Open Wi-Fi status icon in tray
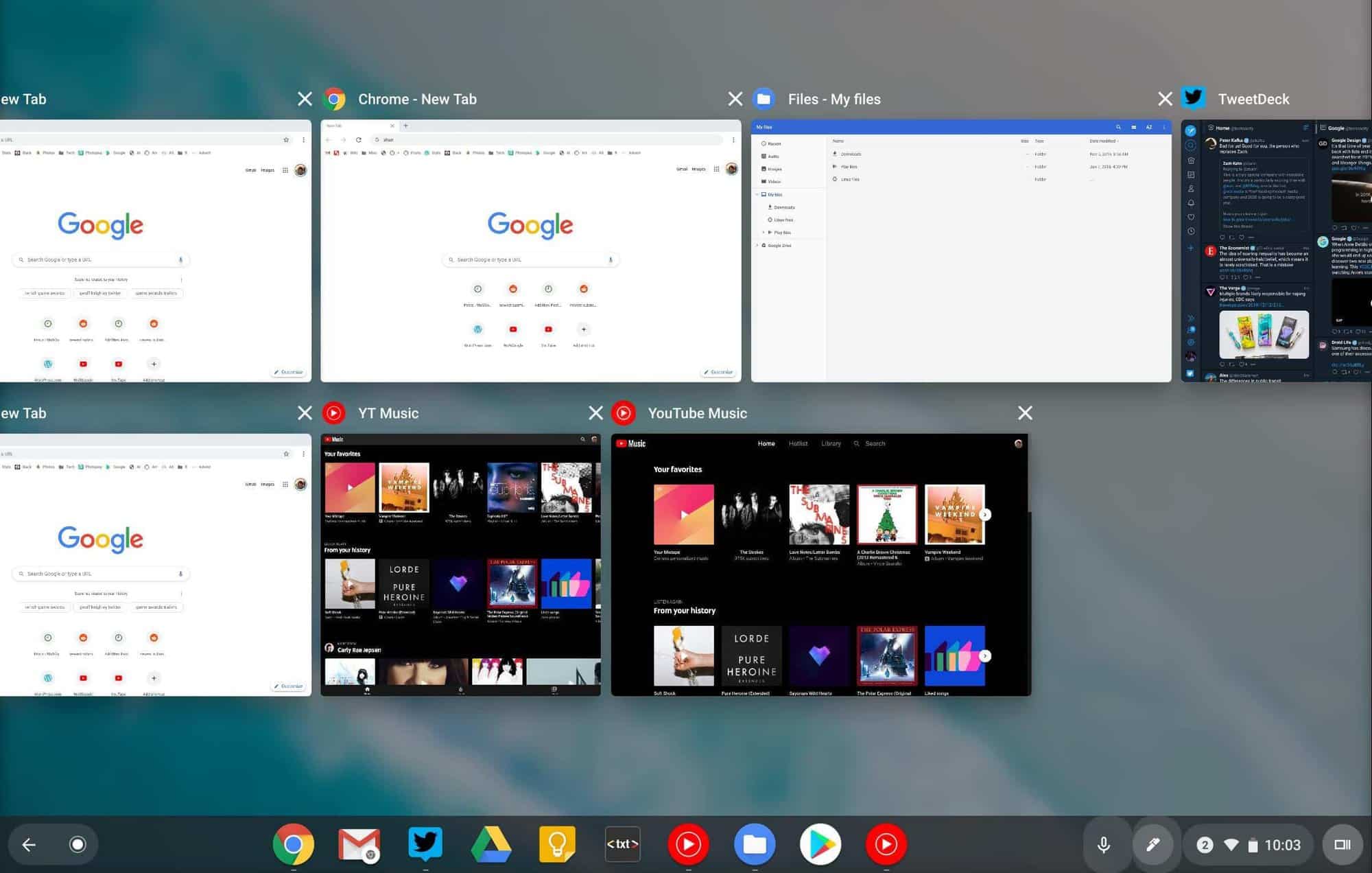Viewport: 1372px width, 873px height. [1231, 845]
